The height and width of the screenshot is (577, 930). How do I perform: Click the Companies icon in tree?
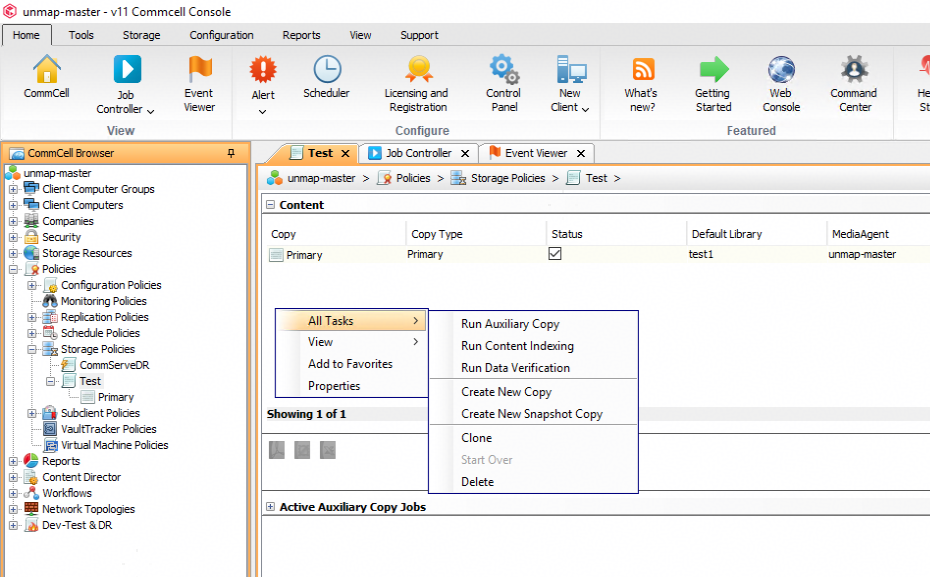pyautogui.click(x=31, y=221)
